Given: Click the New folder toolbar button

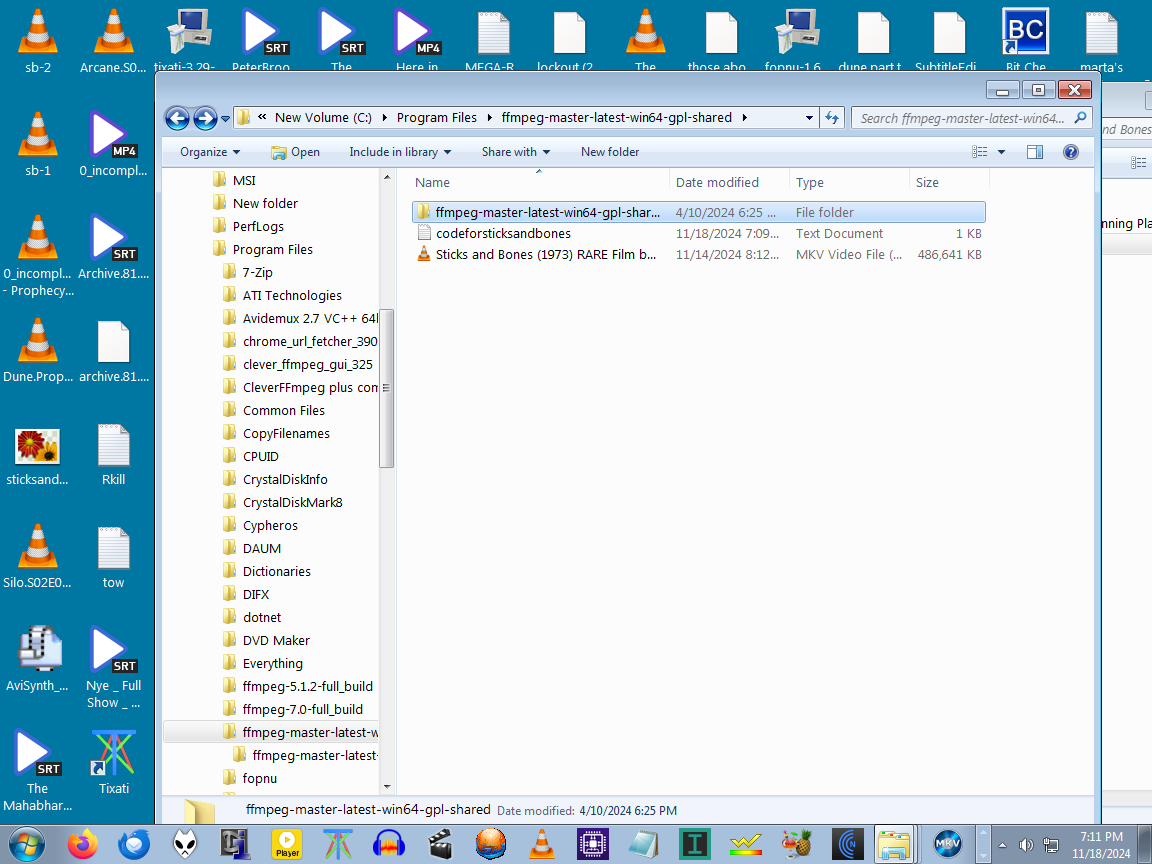Looking at the screenshot, I should (610, 152).
